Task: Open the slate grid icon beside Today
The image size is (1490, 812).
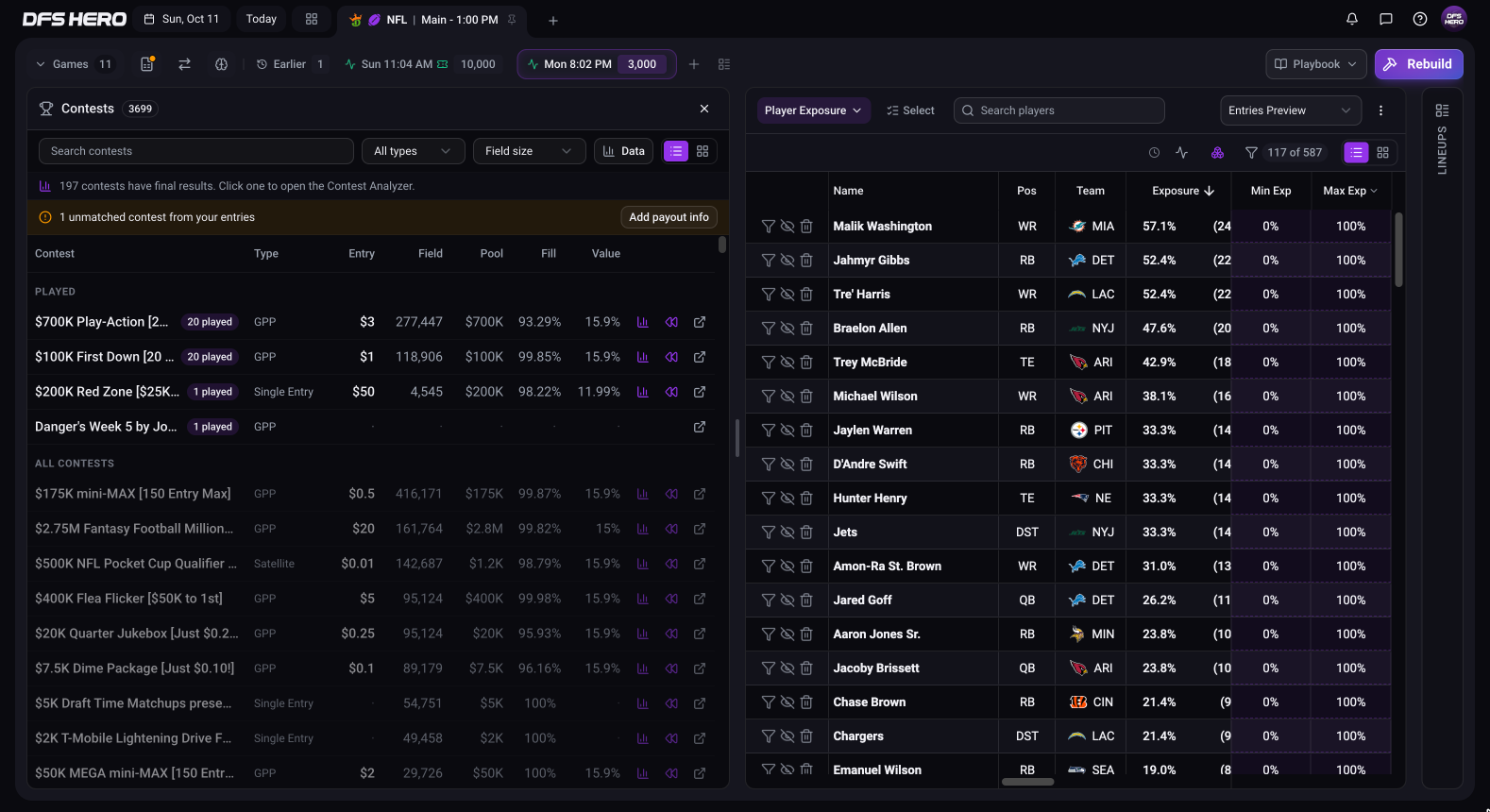Action: (312, 19)
